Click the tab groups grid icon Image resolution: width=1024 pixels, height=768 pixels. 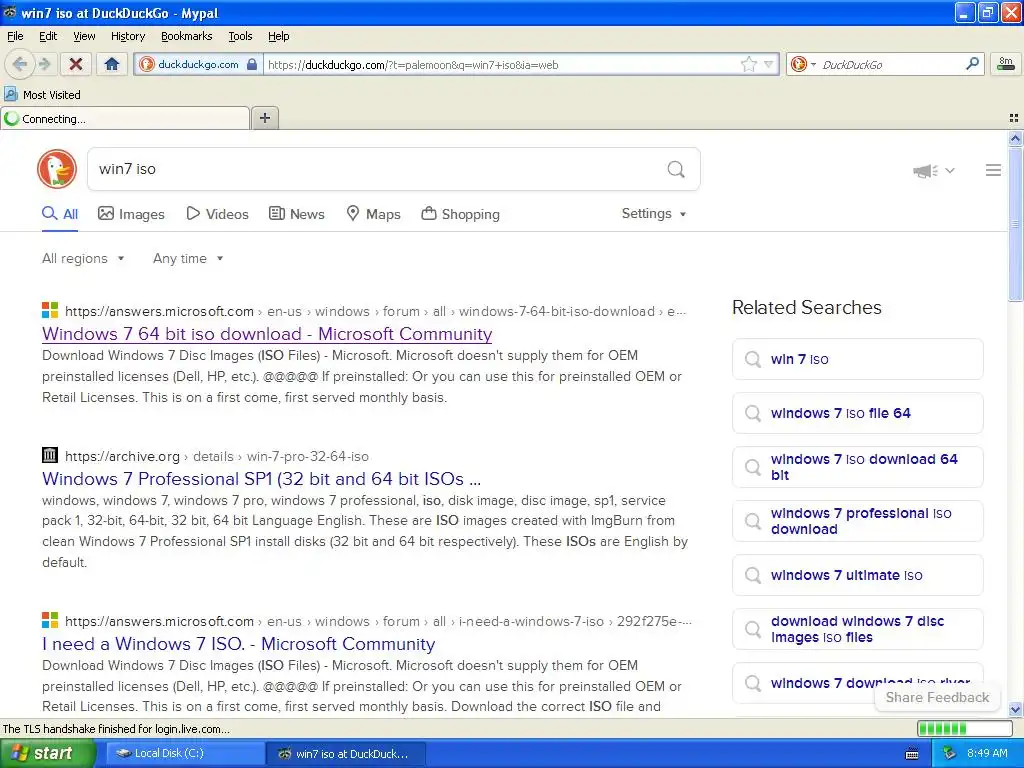click(x=1014, y=118)
